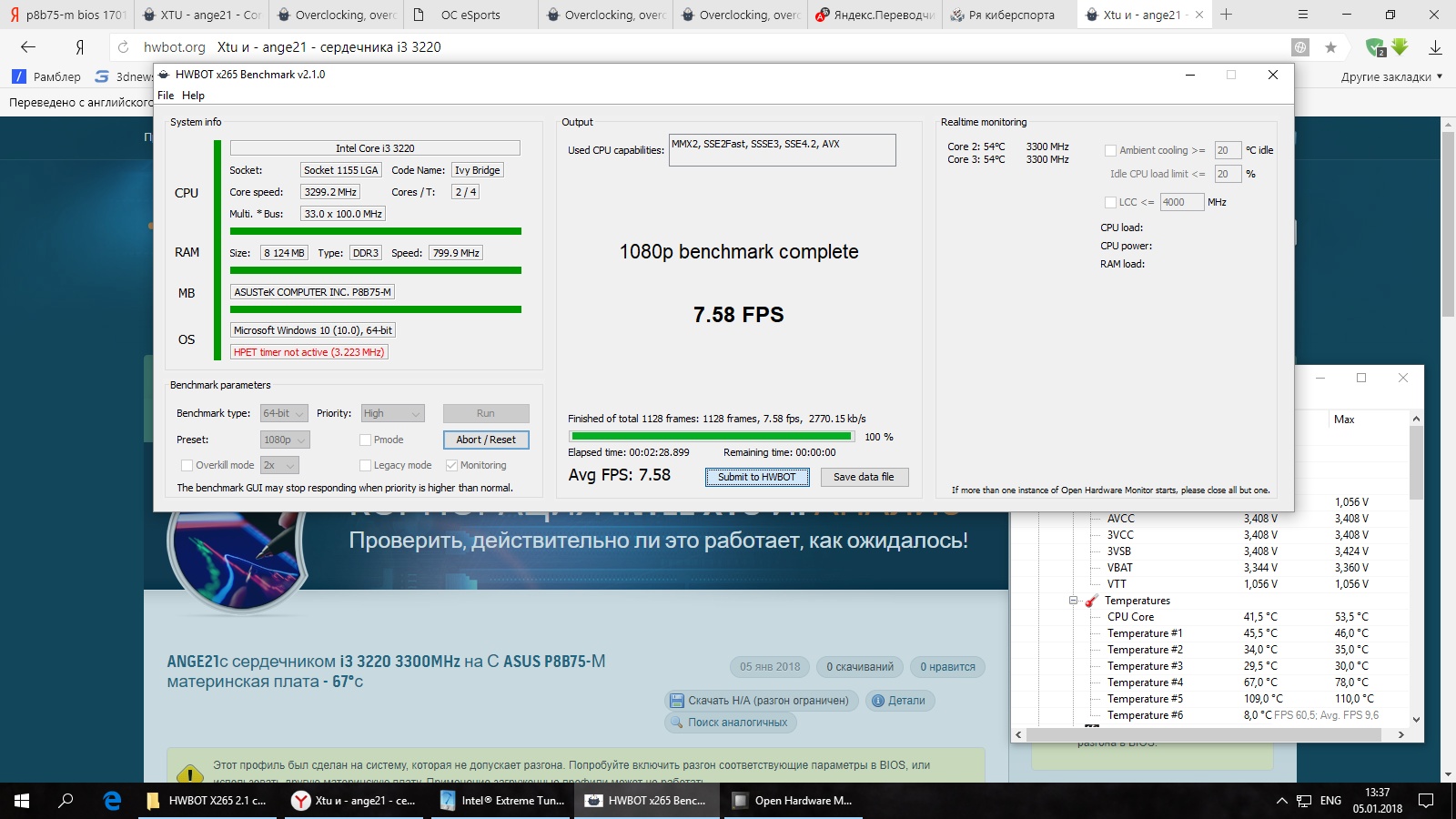Click the 0 нравится like button
The height and width of the screenshot is (819, 1456).
[x=947, y=667]
